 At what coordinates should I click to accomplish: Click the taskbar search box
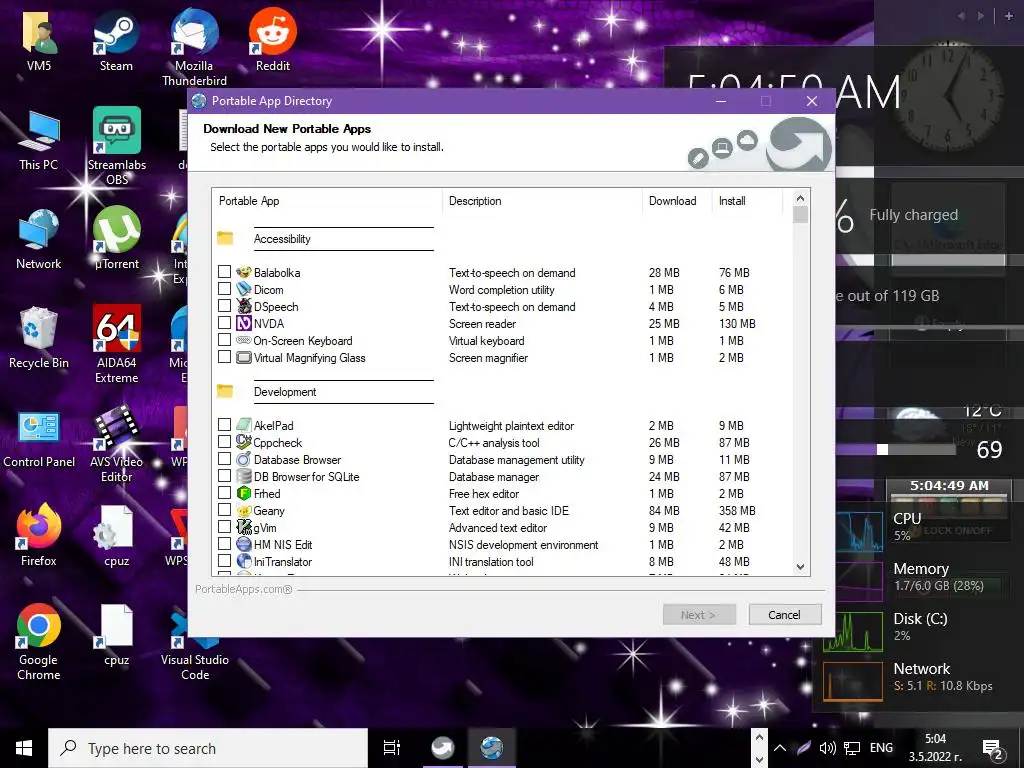pos(208,748)
